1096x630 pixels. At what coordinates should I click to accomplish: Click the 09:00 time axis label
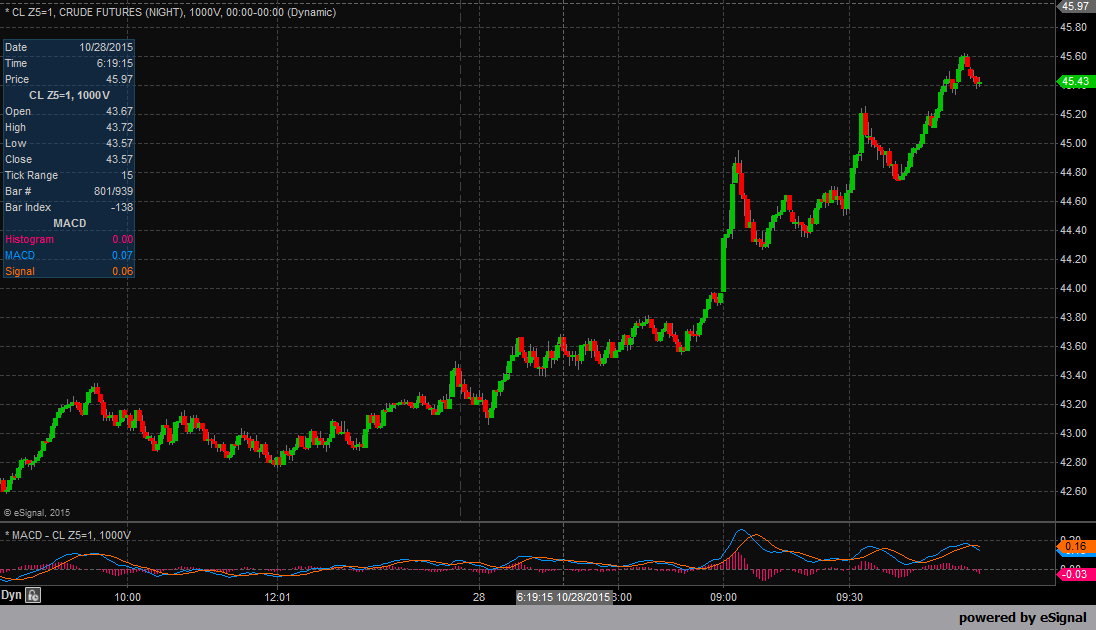tap(723, 597)
